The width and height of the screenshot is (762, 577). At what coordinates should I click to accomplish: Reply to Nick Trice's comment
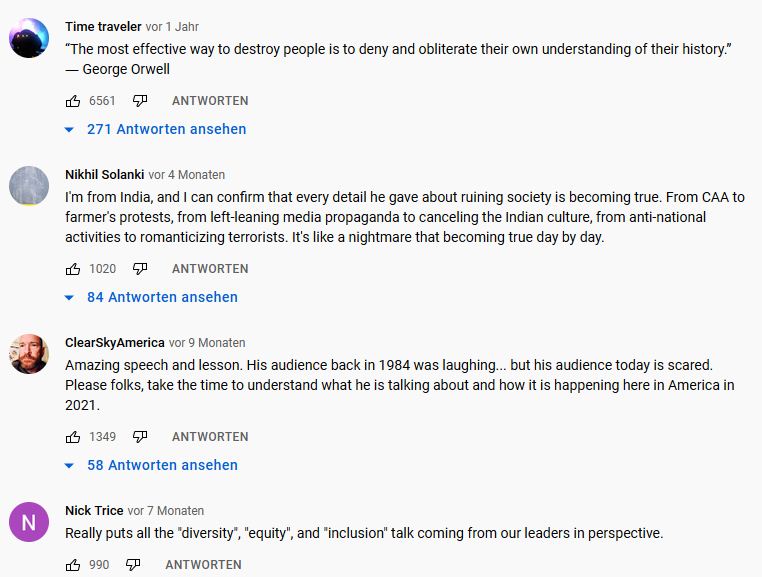[203, 565]
